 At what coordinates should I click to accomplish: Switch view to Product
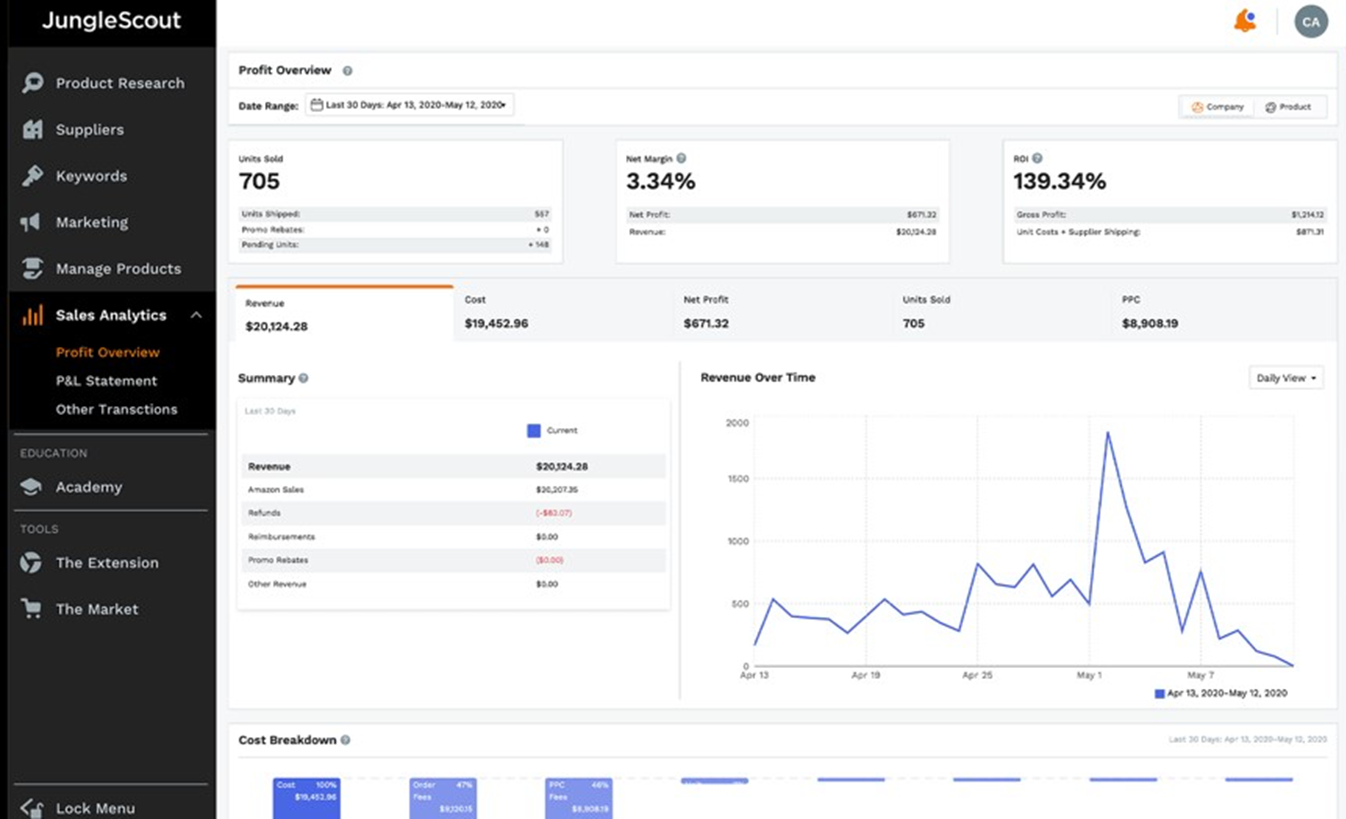point(1289,107)
